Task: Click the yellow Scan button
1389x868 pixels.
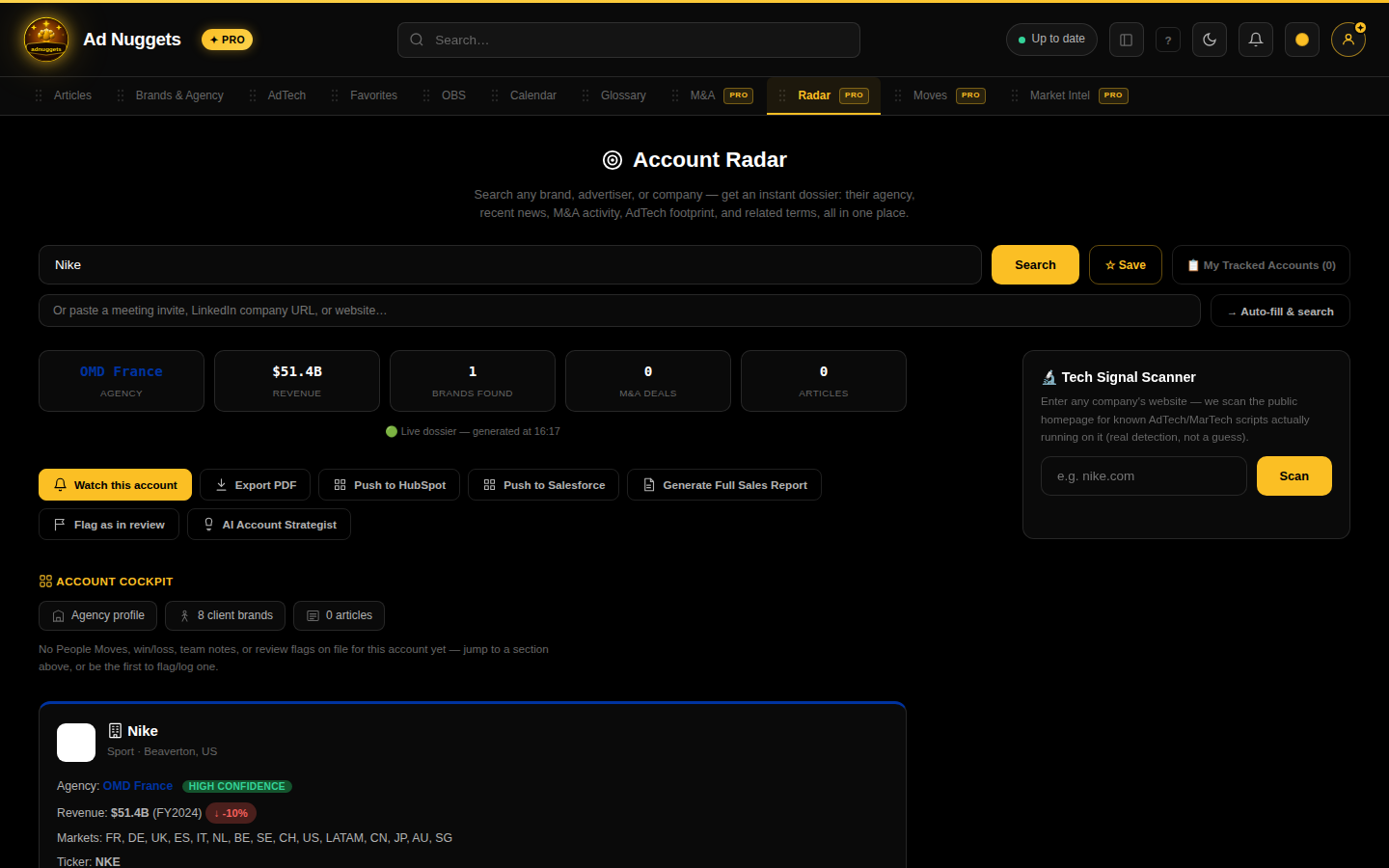Action: pyautogui.click(x=1294, y=476)
